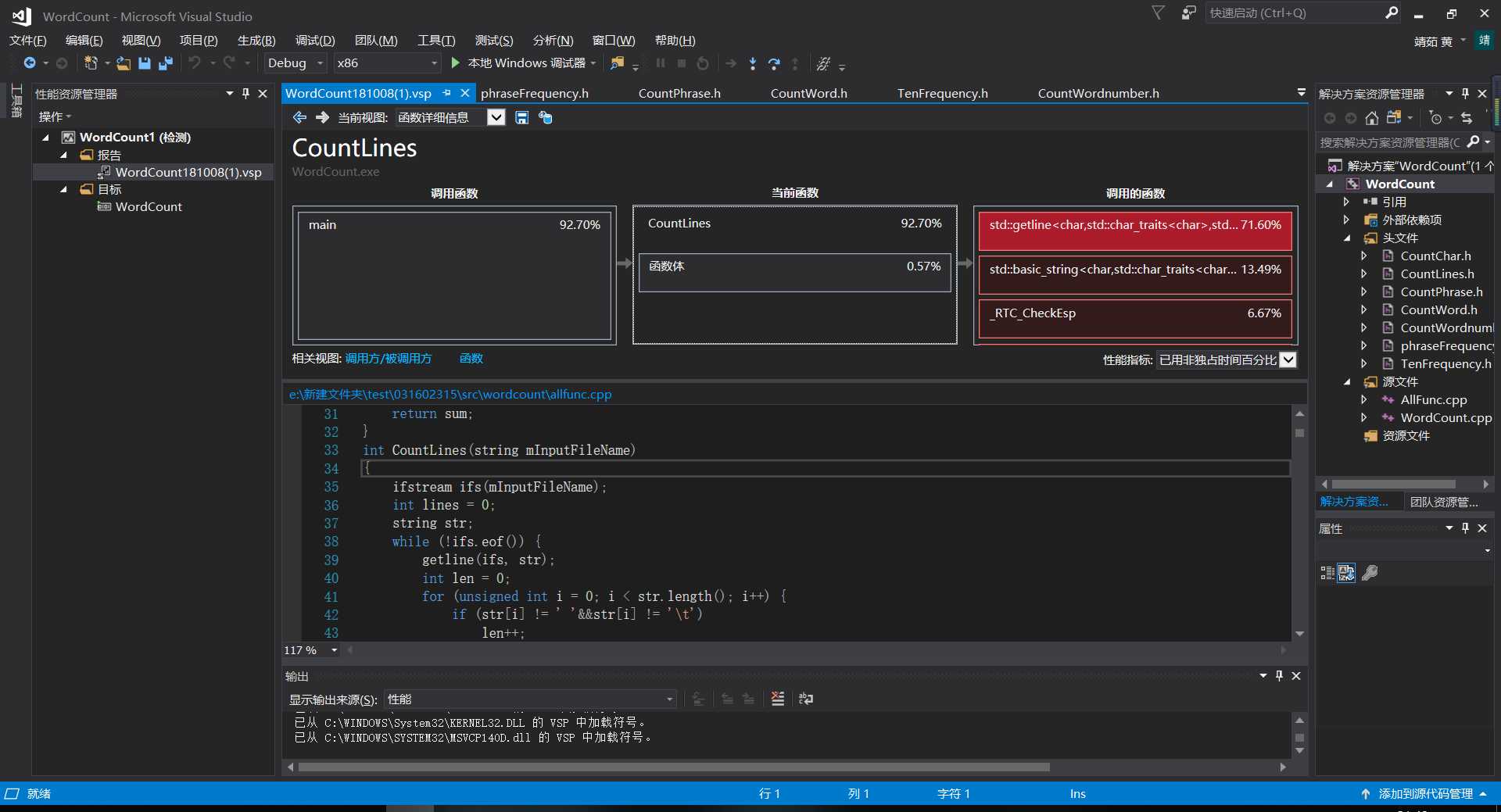1501x812 pixels.
Task: Click the step over debug icon
Action: point(774,63)
